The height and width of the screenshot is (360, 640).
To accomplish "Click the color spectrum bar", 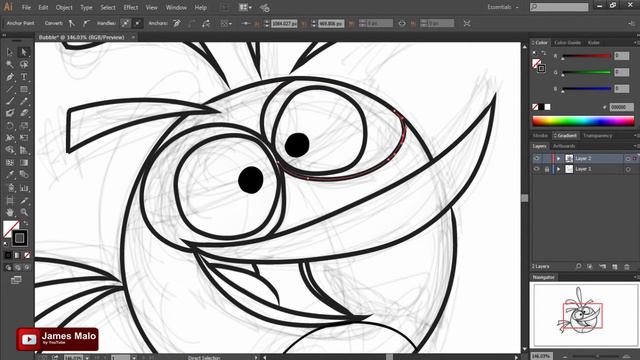I will point(583,121).
